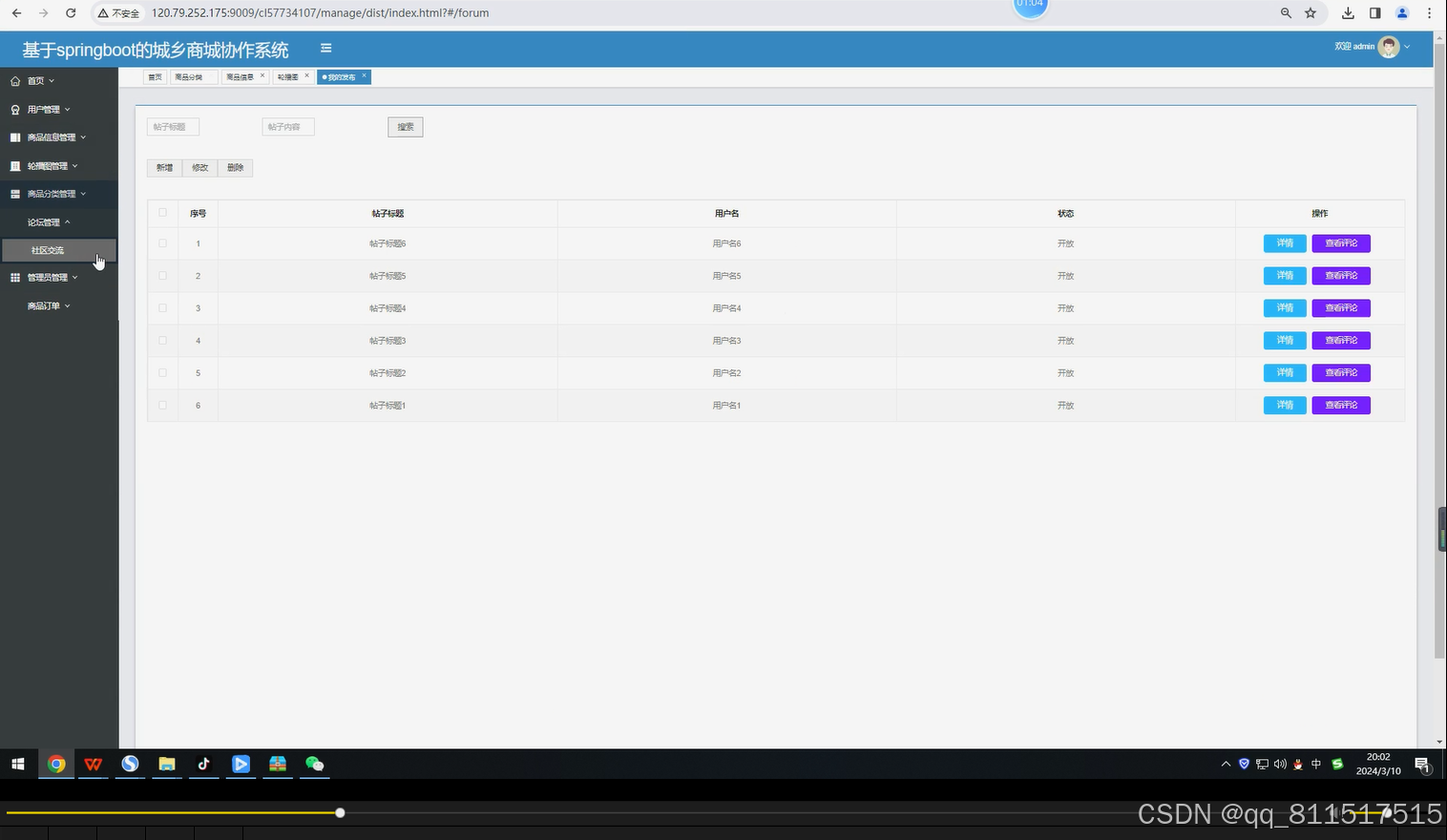Image resolution: width=1447 pixels, height=840 pixels.
Task: Click the 商品信息管理 book icon in sidebar
Action: tap(15, 137)
